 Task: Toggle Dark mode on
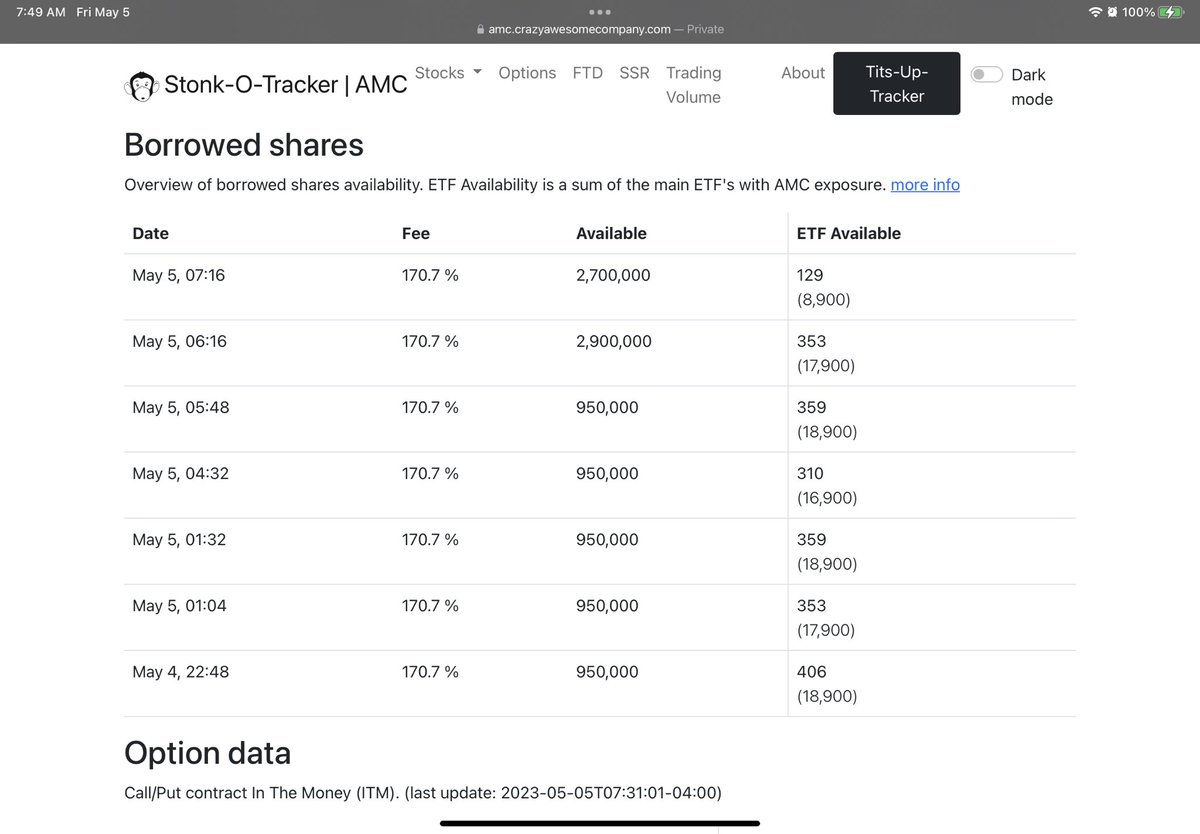coord(986,74)
